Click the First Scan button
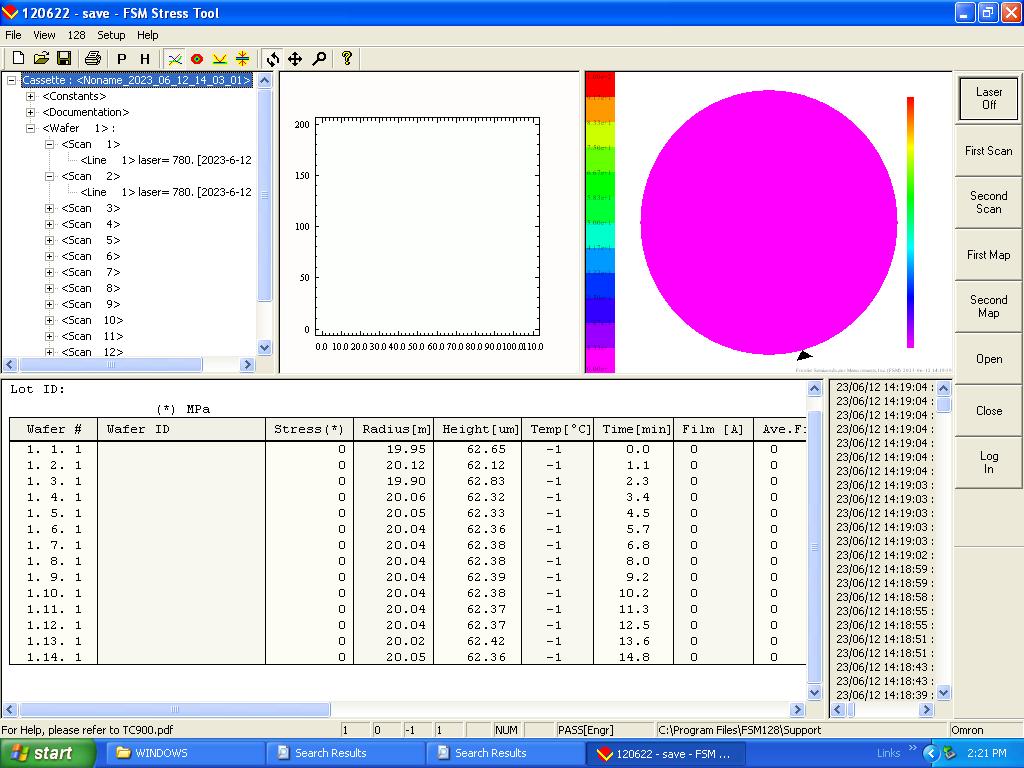1024x768 pixels. click(989, 151)
